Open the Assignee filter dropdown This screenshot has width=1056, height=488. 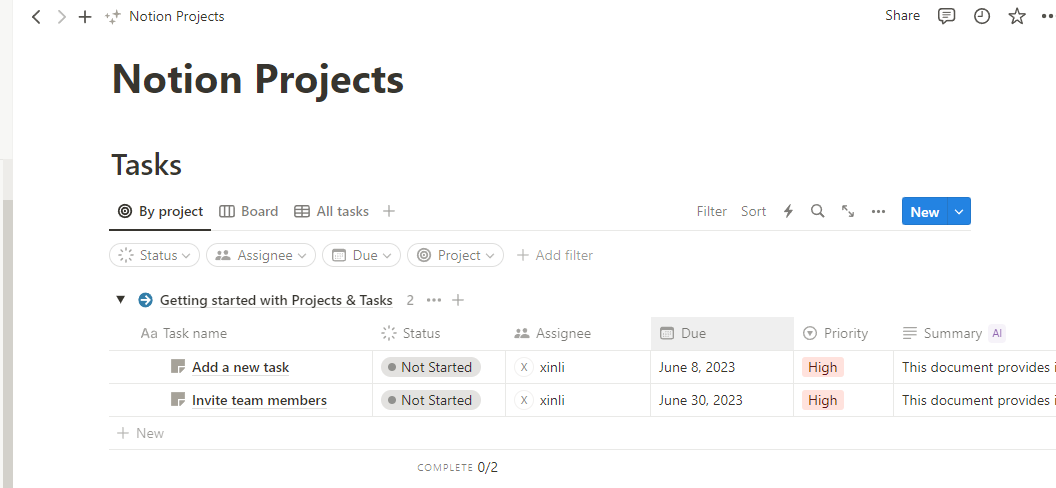click(261, 255)
